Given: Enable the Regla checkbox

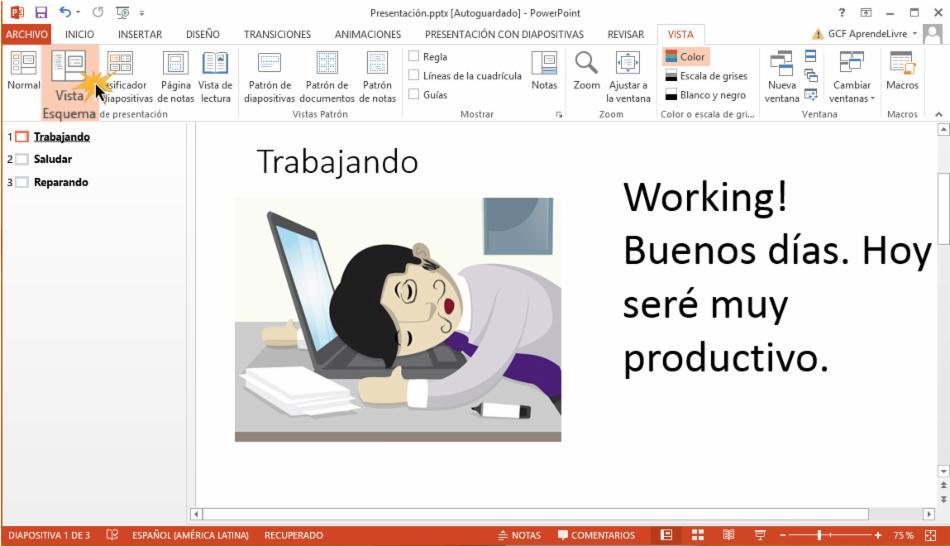Looking at the screenshot, I should pyautogui.click(x=414, y=57).
